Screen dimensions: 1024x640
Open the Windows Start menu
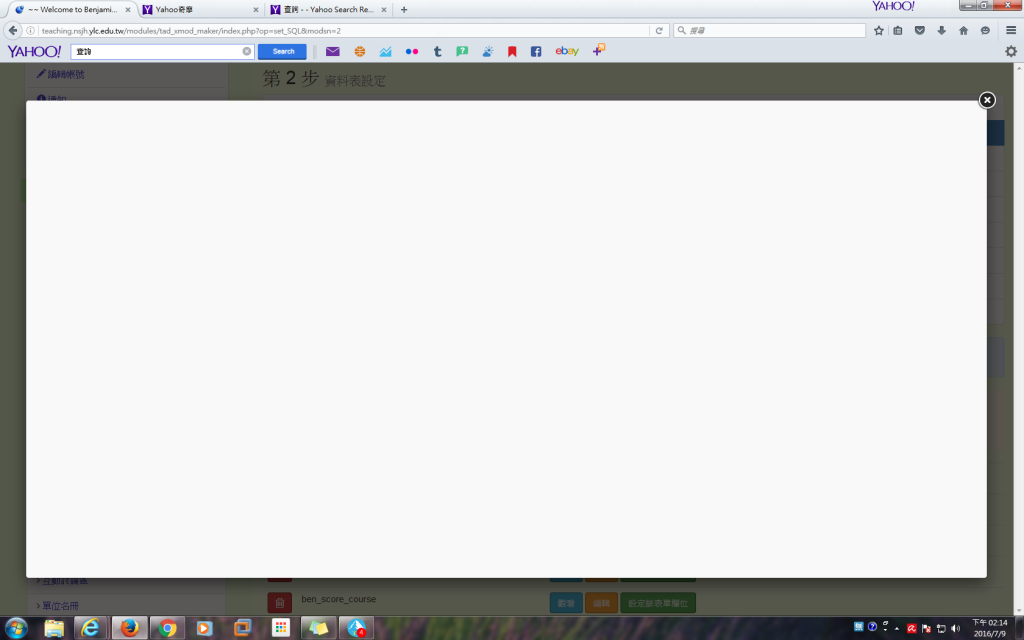coord(16,628)
